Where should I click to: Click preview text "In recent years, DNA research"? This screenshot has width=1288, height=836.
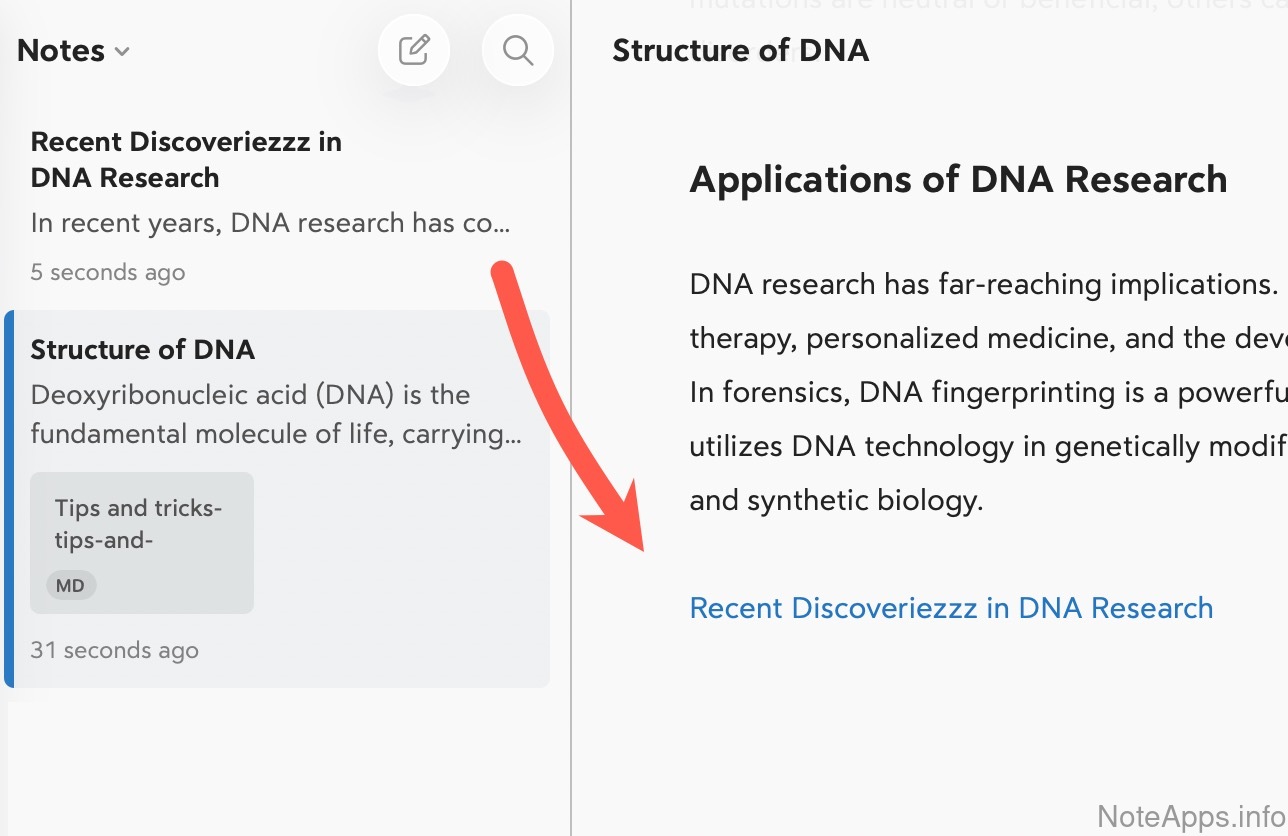click(270, 223)
